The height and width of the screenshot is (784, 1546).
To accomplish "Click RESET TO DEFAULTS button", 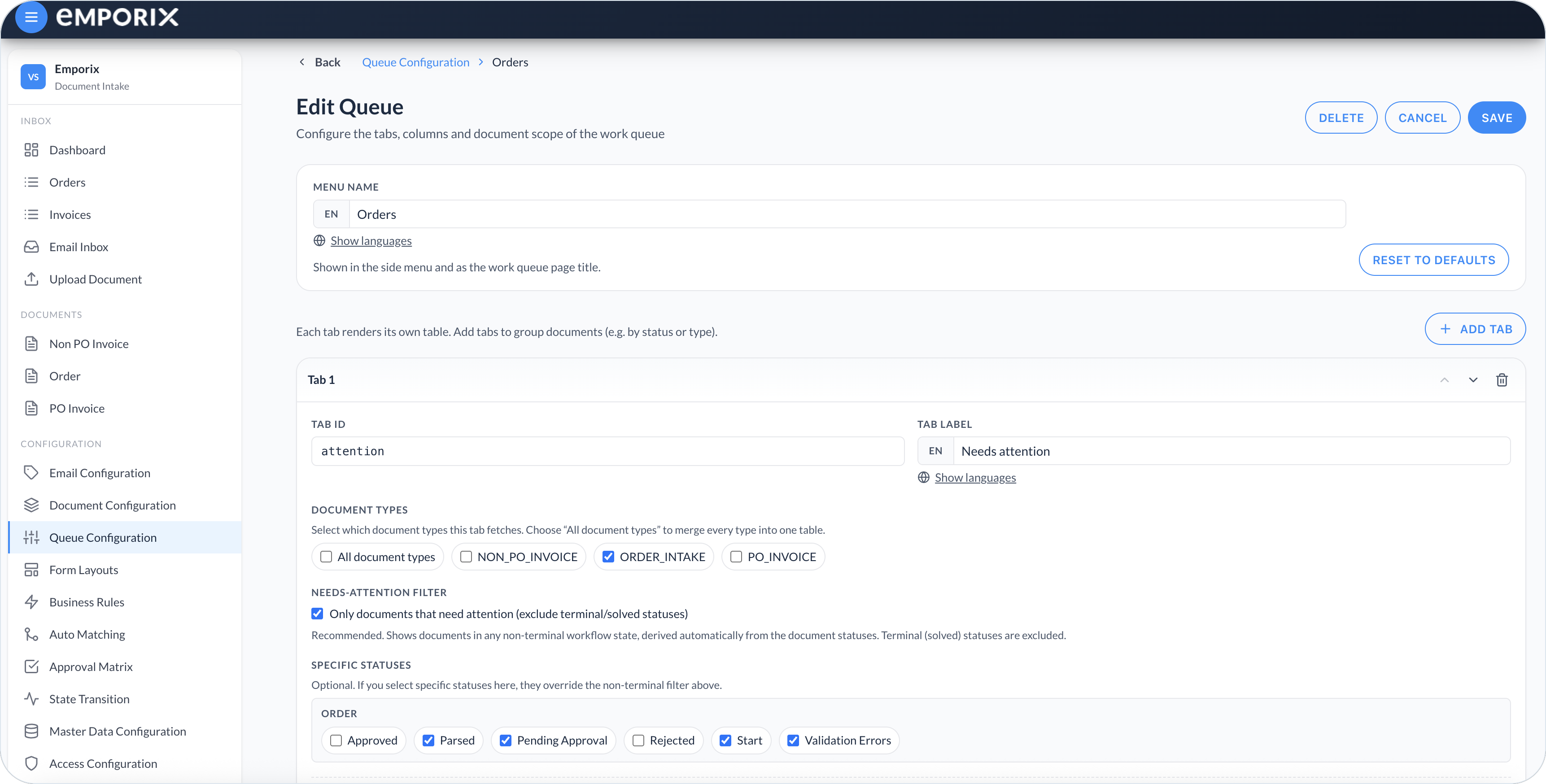I will pyautogui.click(x=1433, y=260).
